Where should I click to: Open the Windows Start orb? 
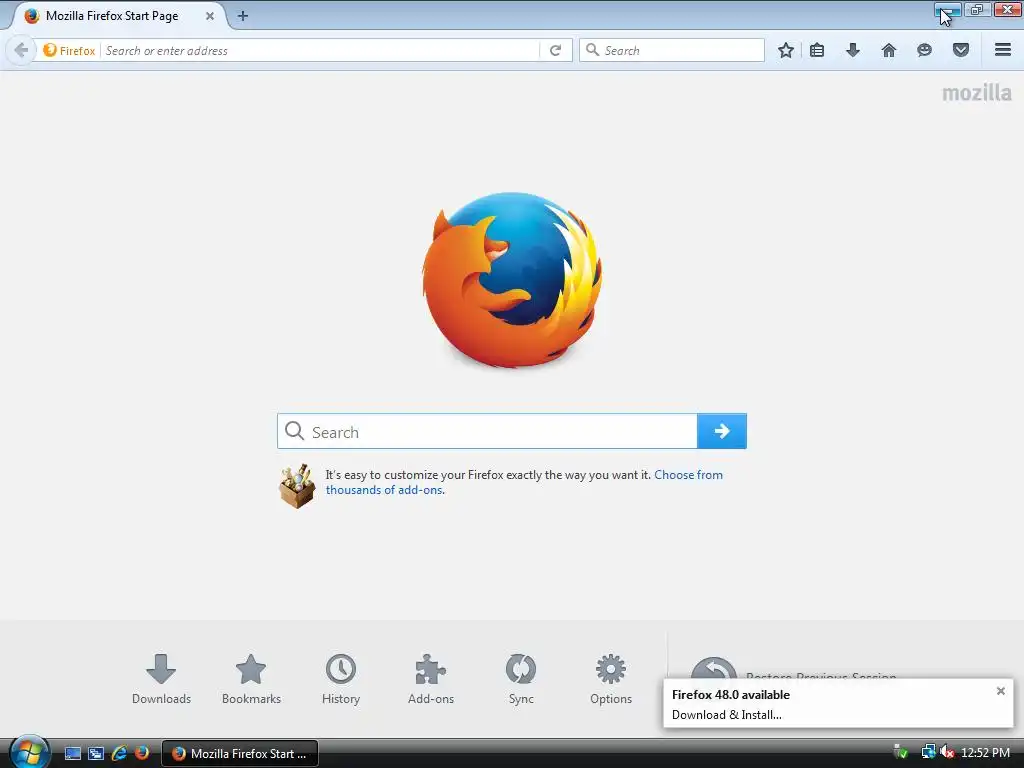coord(29,752)
